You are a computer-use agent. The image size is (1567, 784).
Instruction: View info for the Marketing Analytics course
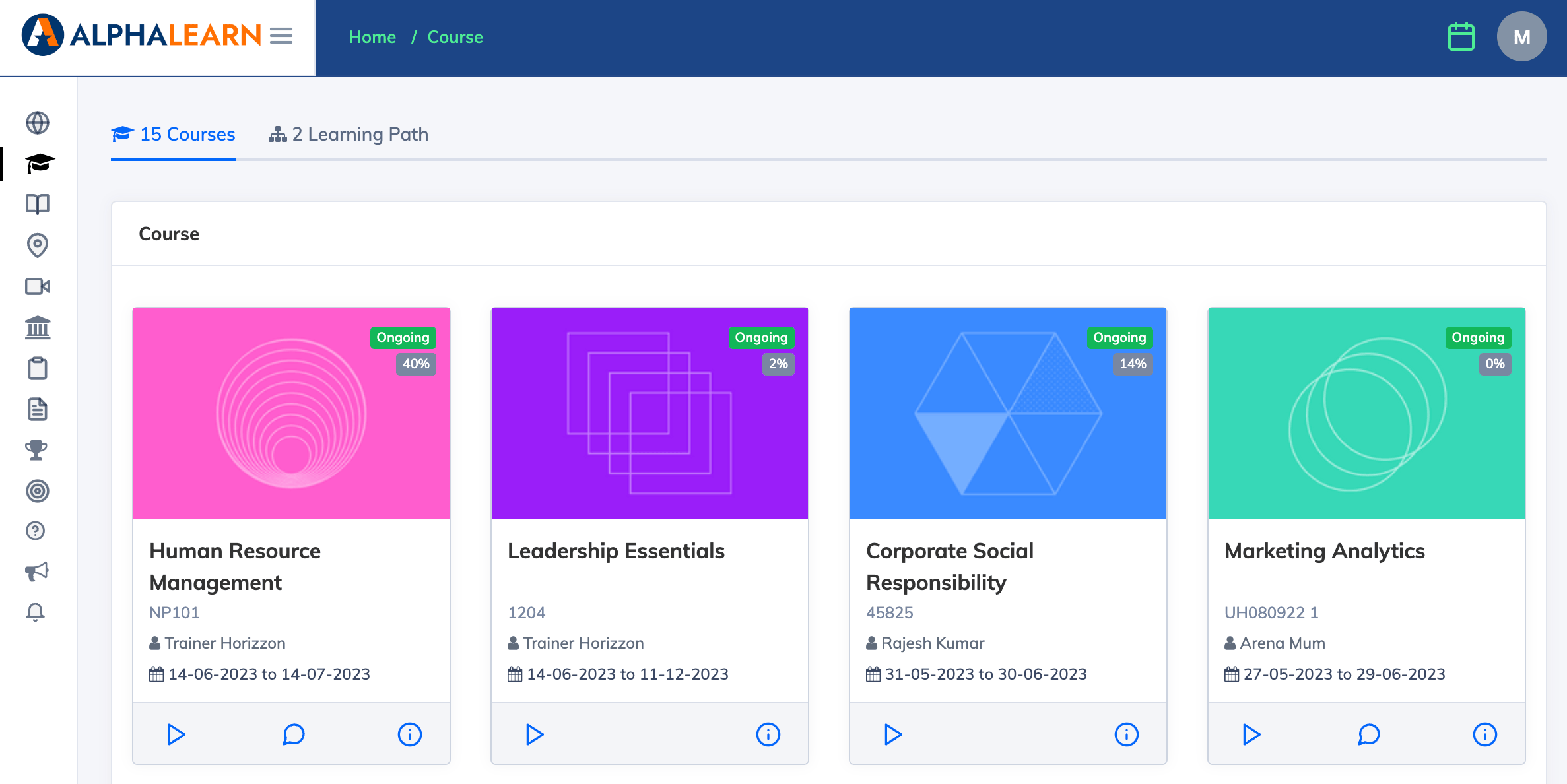(x=1484, y=734)
